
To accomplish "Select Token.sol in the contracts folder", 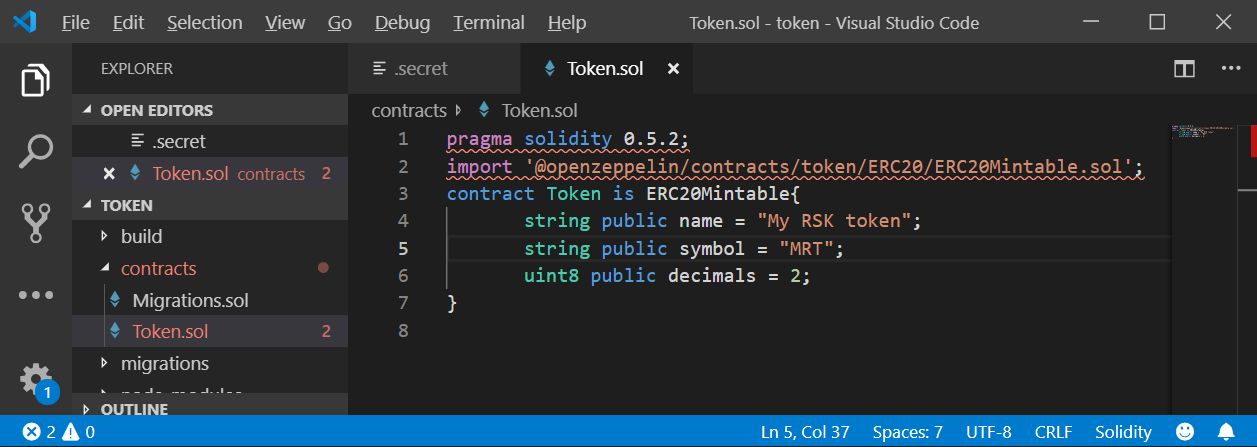I will point(210,331).
